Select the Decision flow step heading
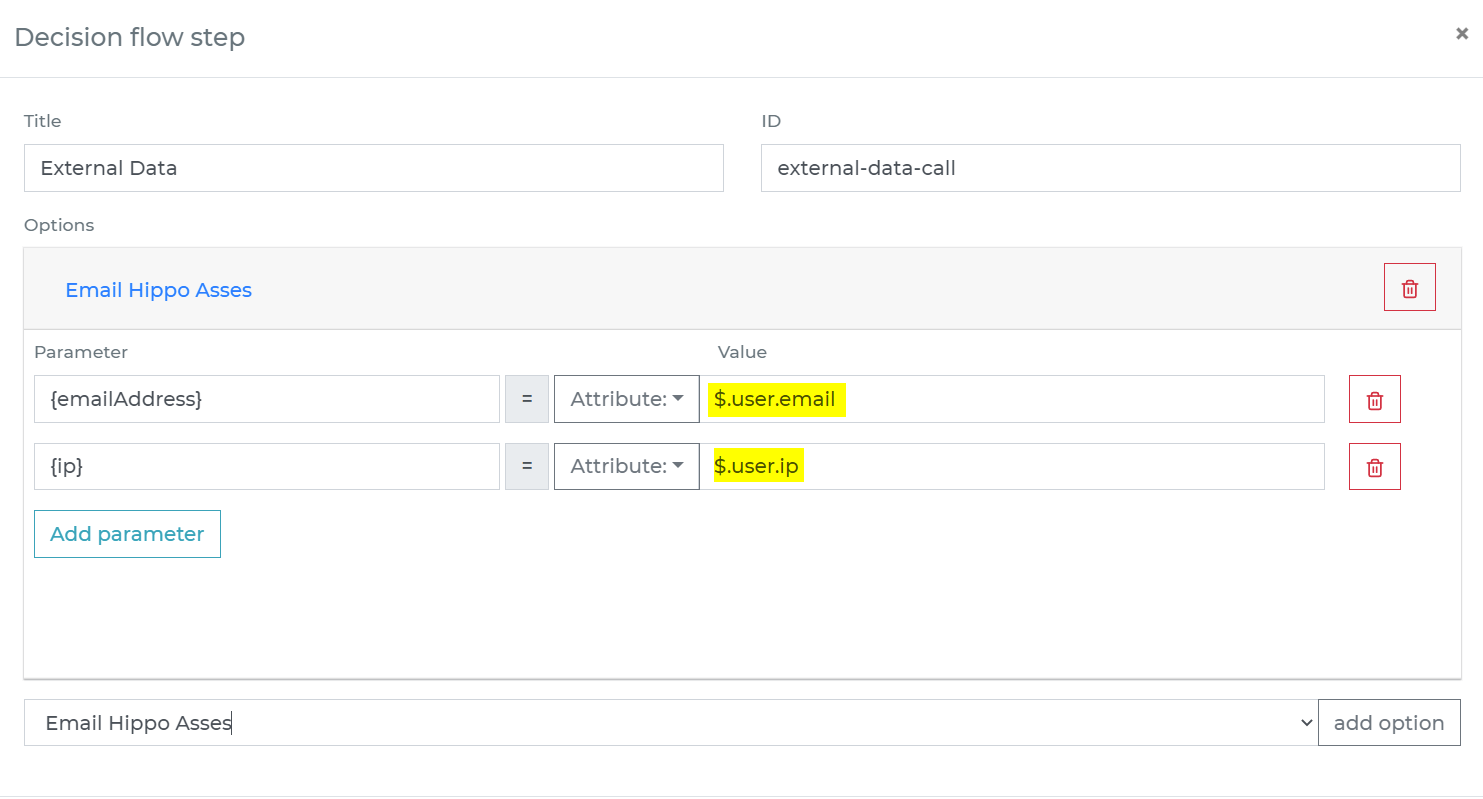Image resolution: width=1483 pixels, height=799 pixels. point(129,38)
